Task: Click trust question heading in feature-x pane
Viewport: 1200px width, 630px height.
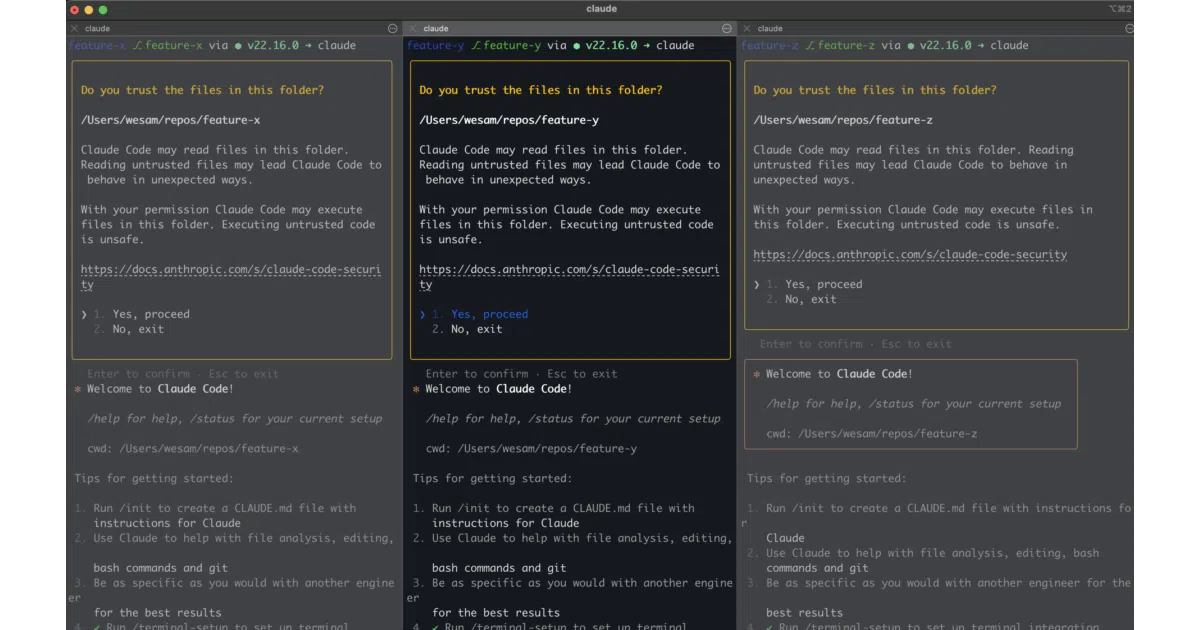Action: pyautogui.click(x=203, y=90)
